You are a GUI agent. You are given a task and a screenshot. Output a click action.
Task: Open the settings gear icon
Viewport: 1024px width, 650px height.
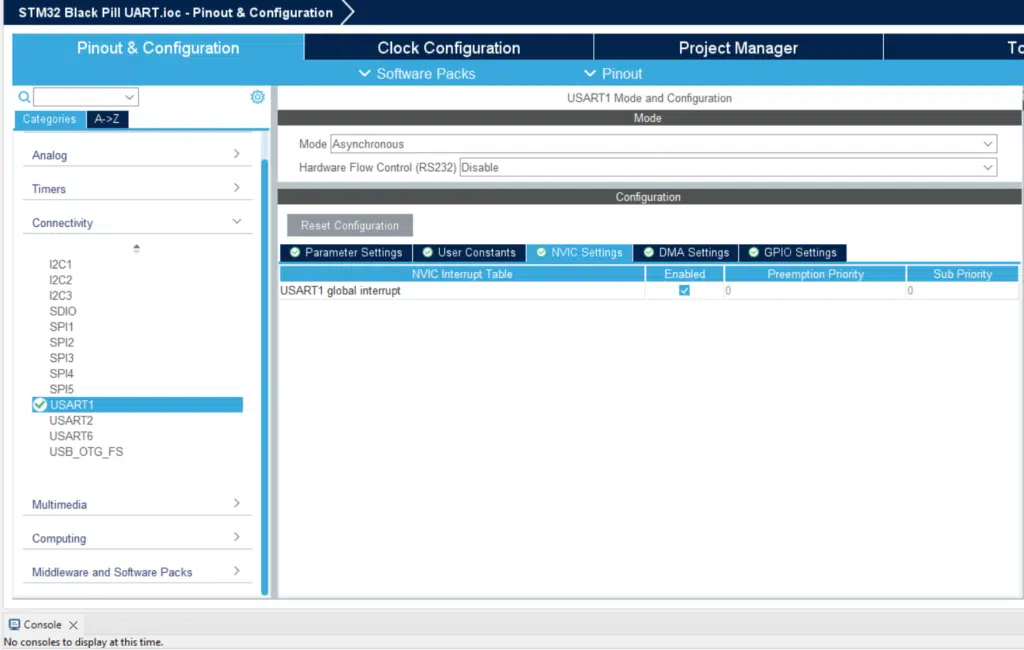[257, 97]
